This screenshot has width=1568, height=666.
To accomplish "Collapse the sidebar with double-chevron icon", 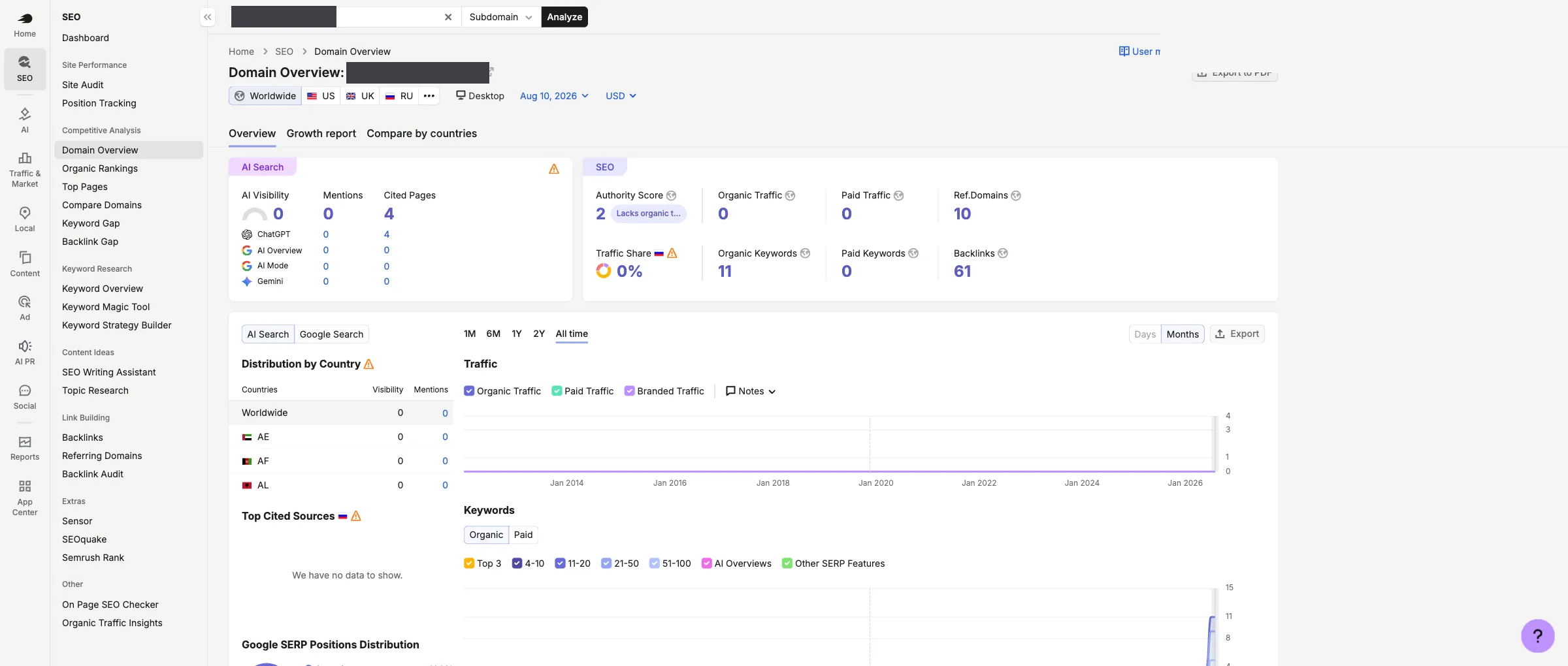I will click(207, 17).
